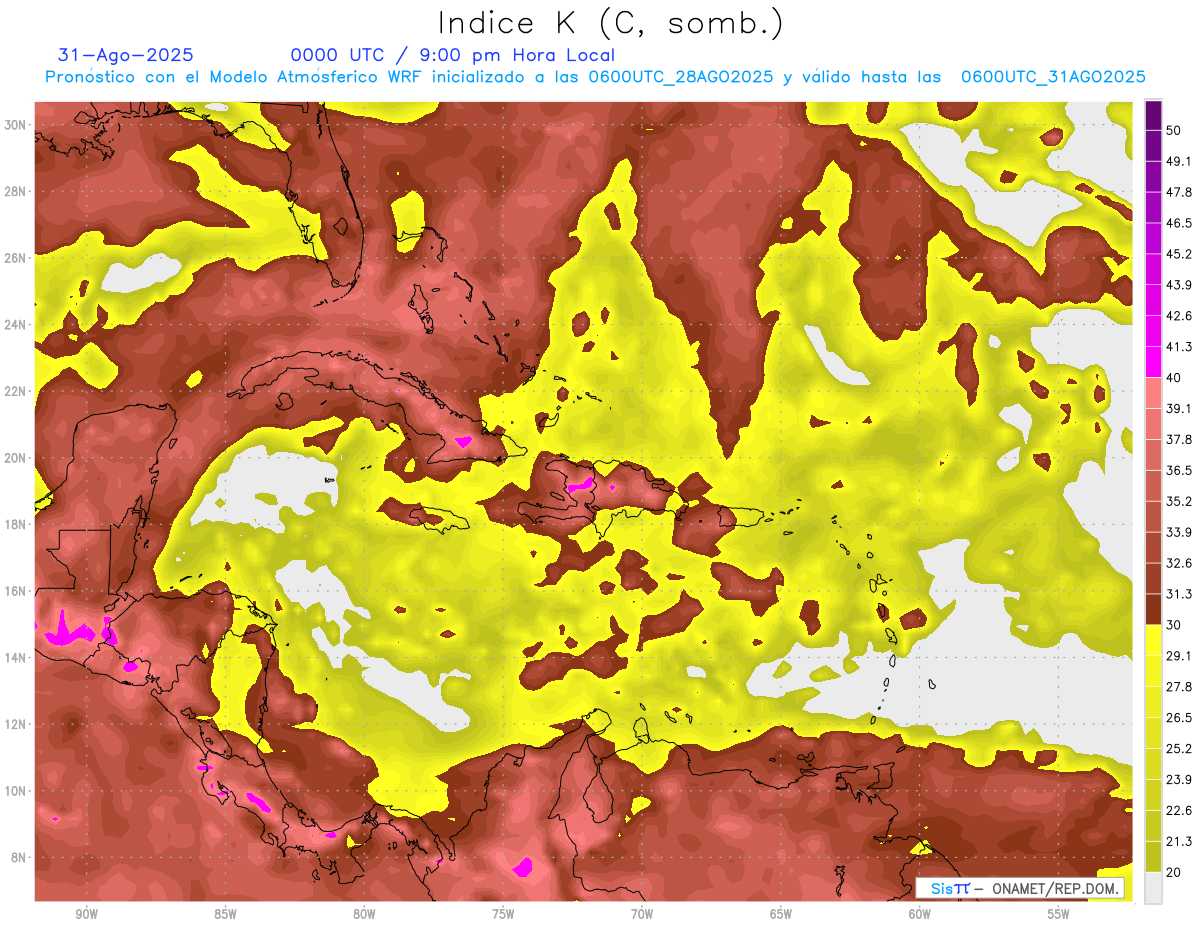Screen dimensions: 1200x927
Task: Select the '45.2' scale label
Action: tap(1178, 254)
